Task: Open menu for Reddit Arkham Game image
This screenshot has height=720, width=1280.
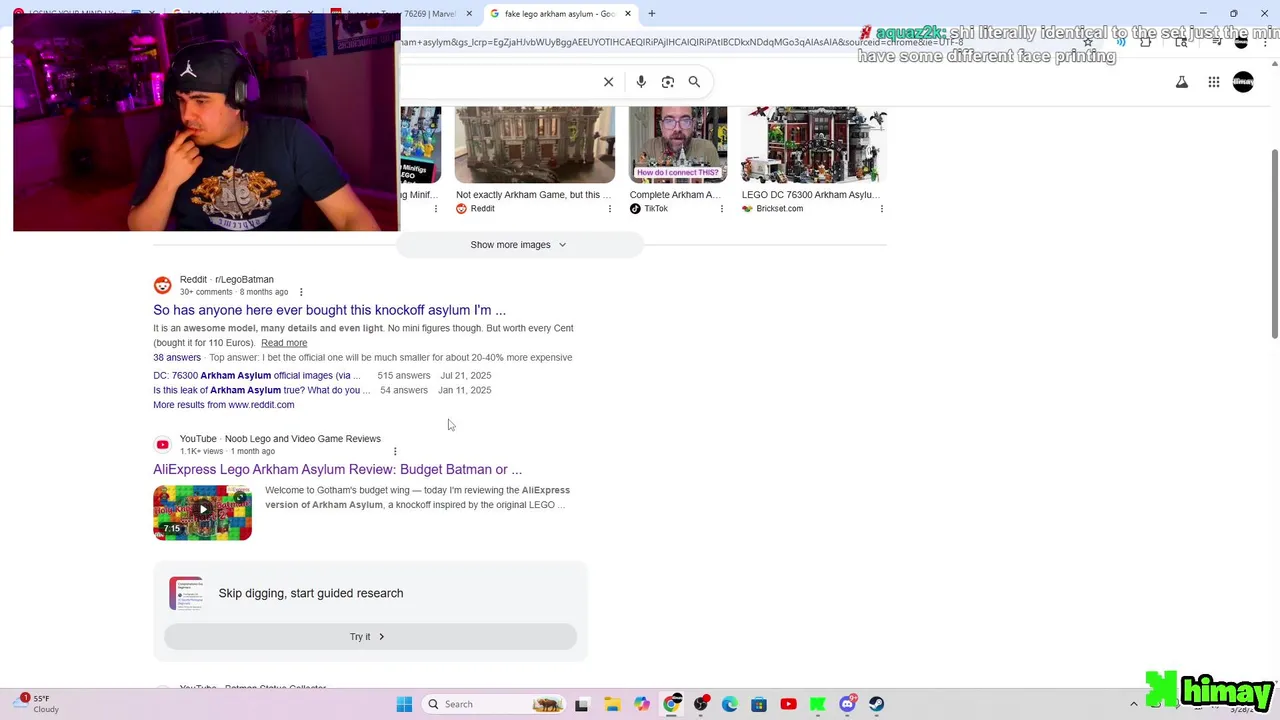Action: (610, 209)
